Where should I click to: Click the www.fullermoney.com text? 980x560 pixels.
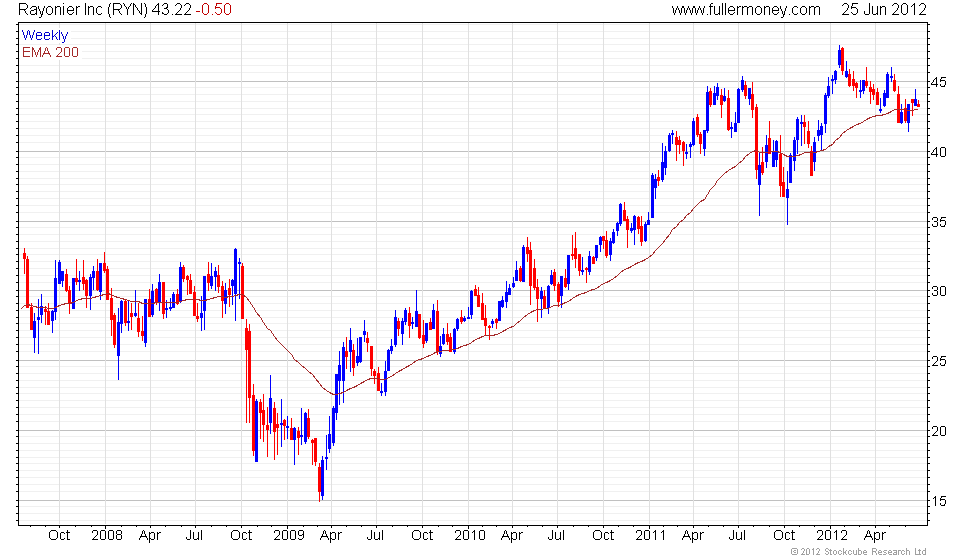(746, 10)
